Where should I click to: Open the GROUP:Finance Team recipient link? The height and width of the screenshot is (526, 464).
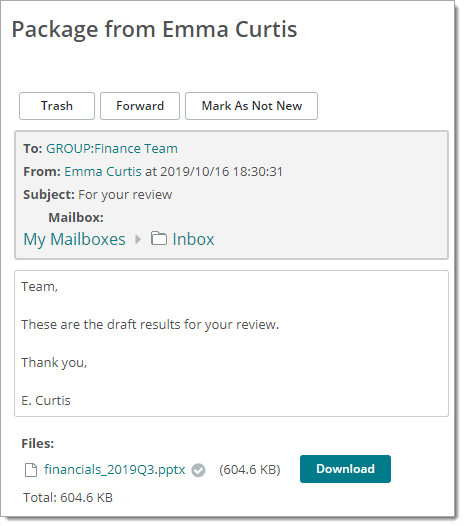112,149
